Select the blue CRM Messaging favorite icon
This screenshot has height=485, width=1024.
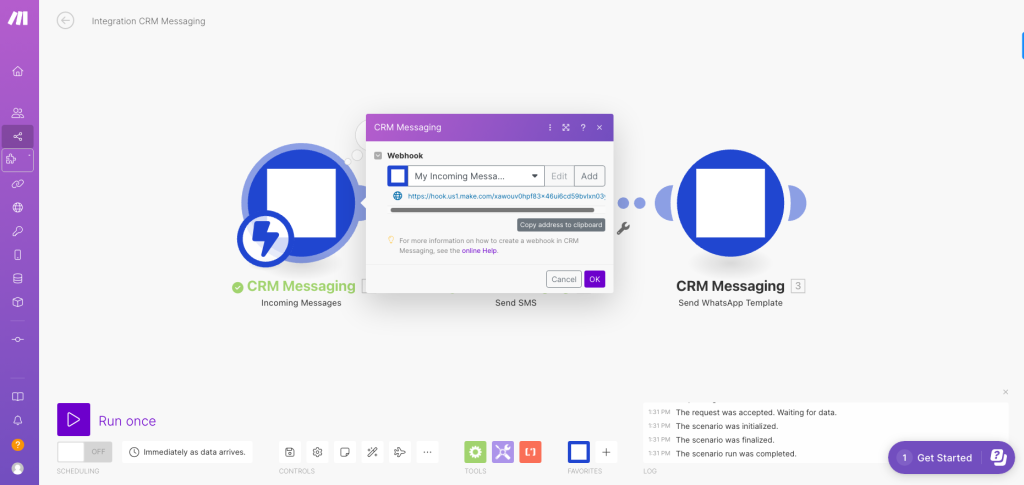coord(579,452)
